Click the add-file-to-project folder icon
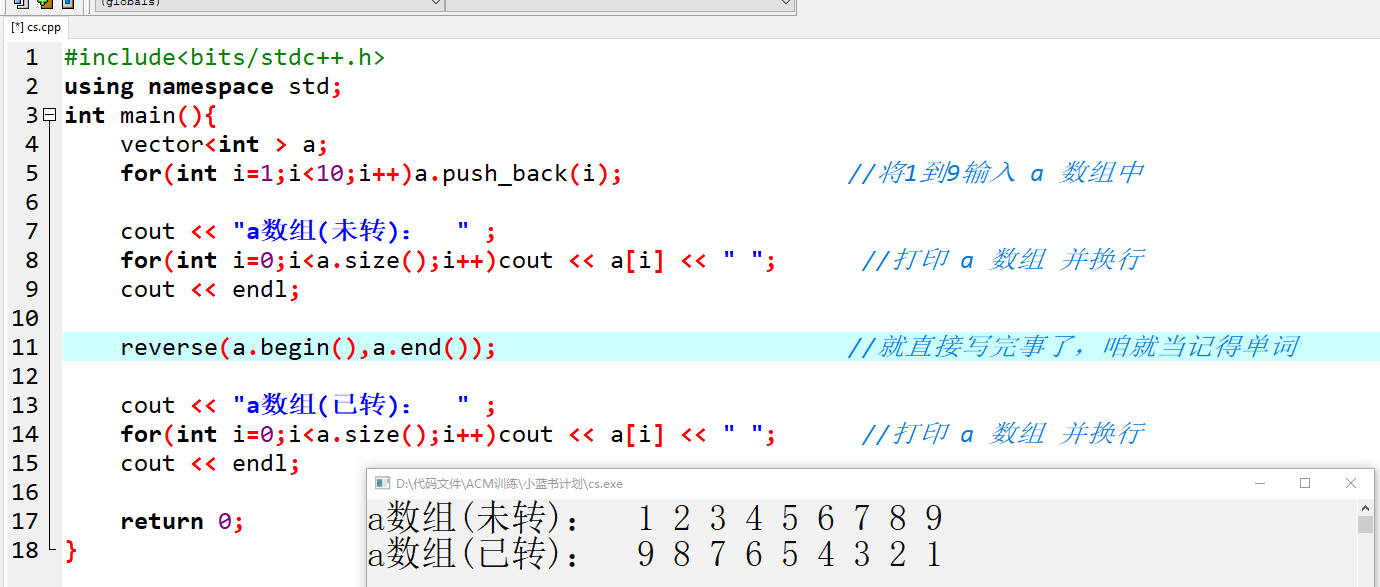This screenshot has width=1380, height=587. point(45,6)
